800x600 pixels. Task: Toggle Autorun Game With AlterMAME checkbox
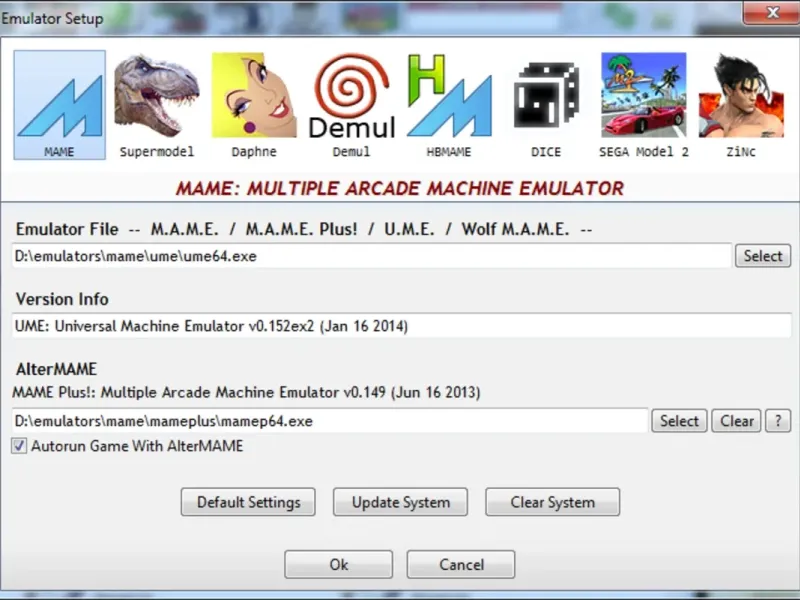19,446
